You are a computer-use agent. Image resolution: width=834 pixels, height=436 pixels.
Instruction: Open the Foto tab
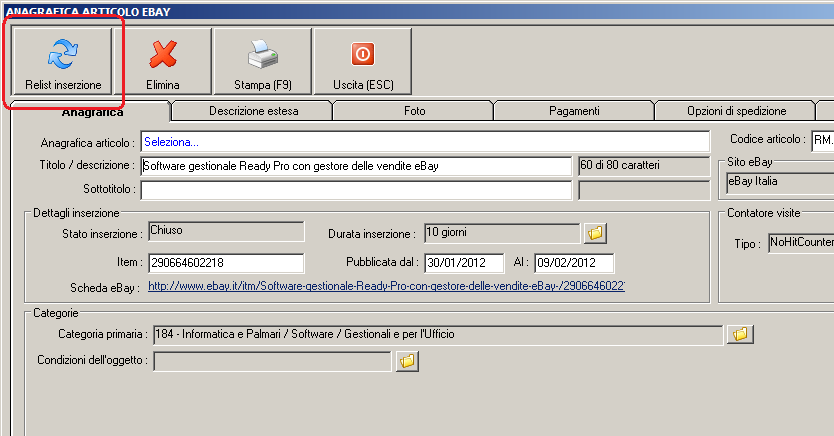coord(414,111)
